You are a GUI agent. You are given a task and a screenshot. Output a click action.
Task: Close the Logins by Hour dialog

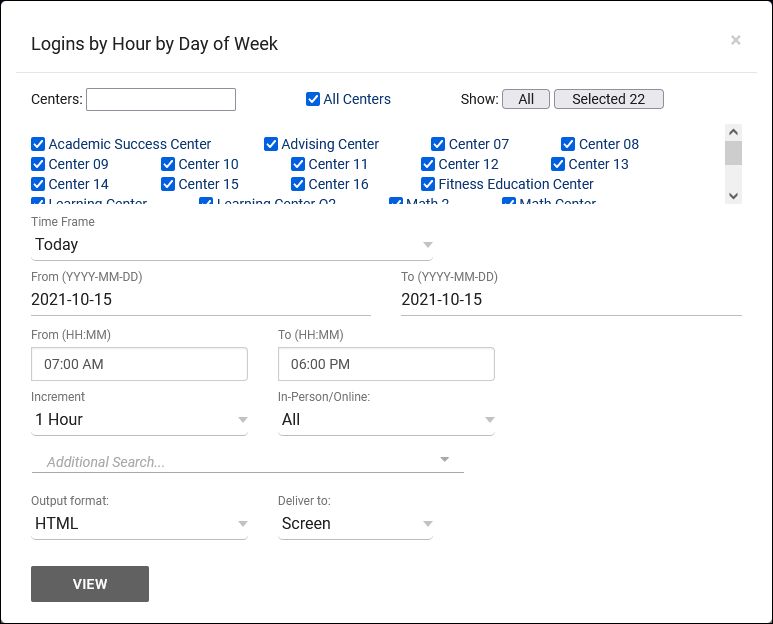click(735, 40)
